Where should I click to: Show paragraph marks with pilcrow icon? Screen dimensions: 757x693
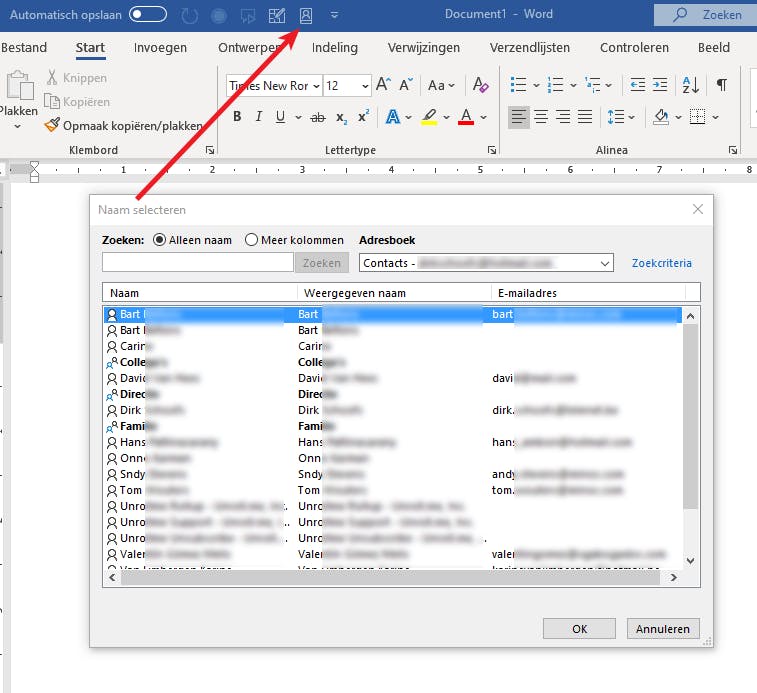coord(722,85)
